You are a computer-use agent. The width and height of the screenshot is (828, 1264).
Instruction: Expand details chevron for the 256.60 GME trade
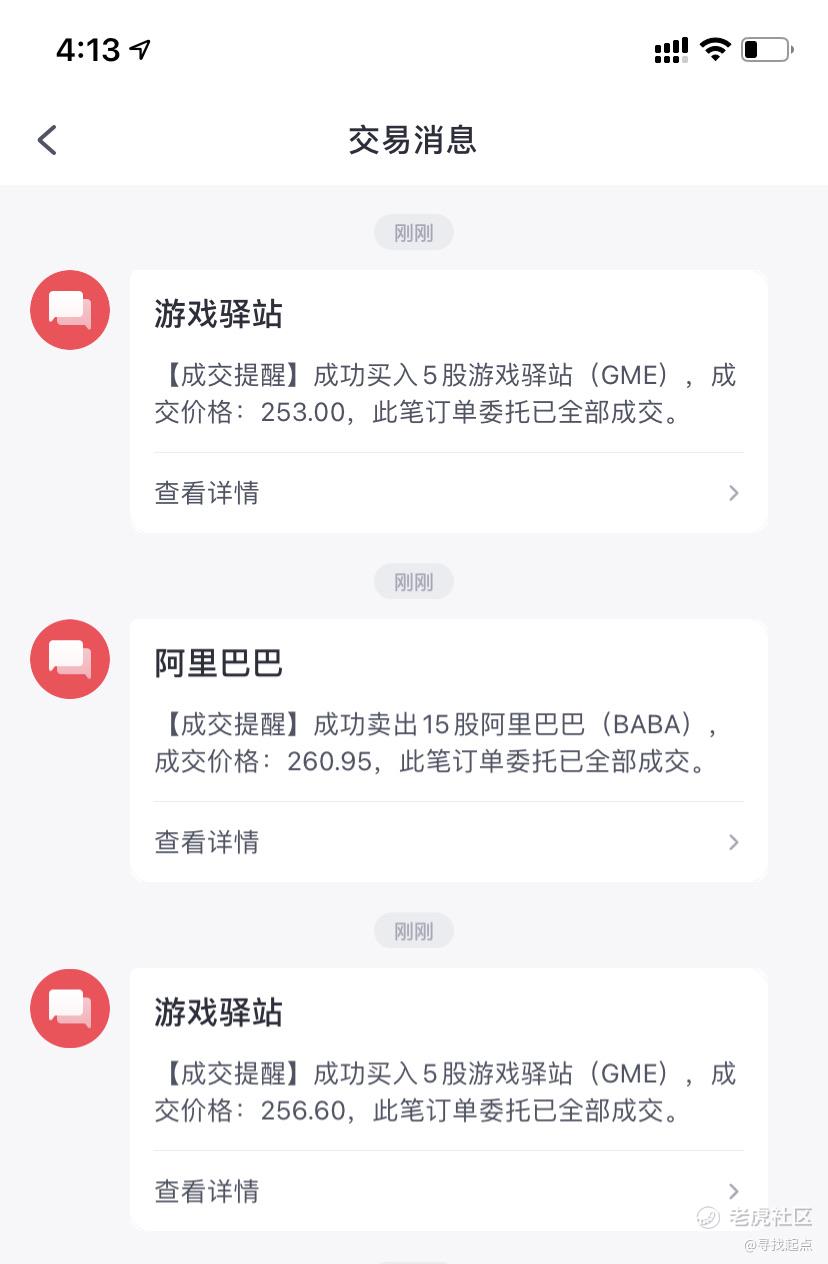pos(734,1191)
